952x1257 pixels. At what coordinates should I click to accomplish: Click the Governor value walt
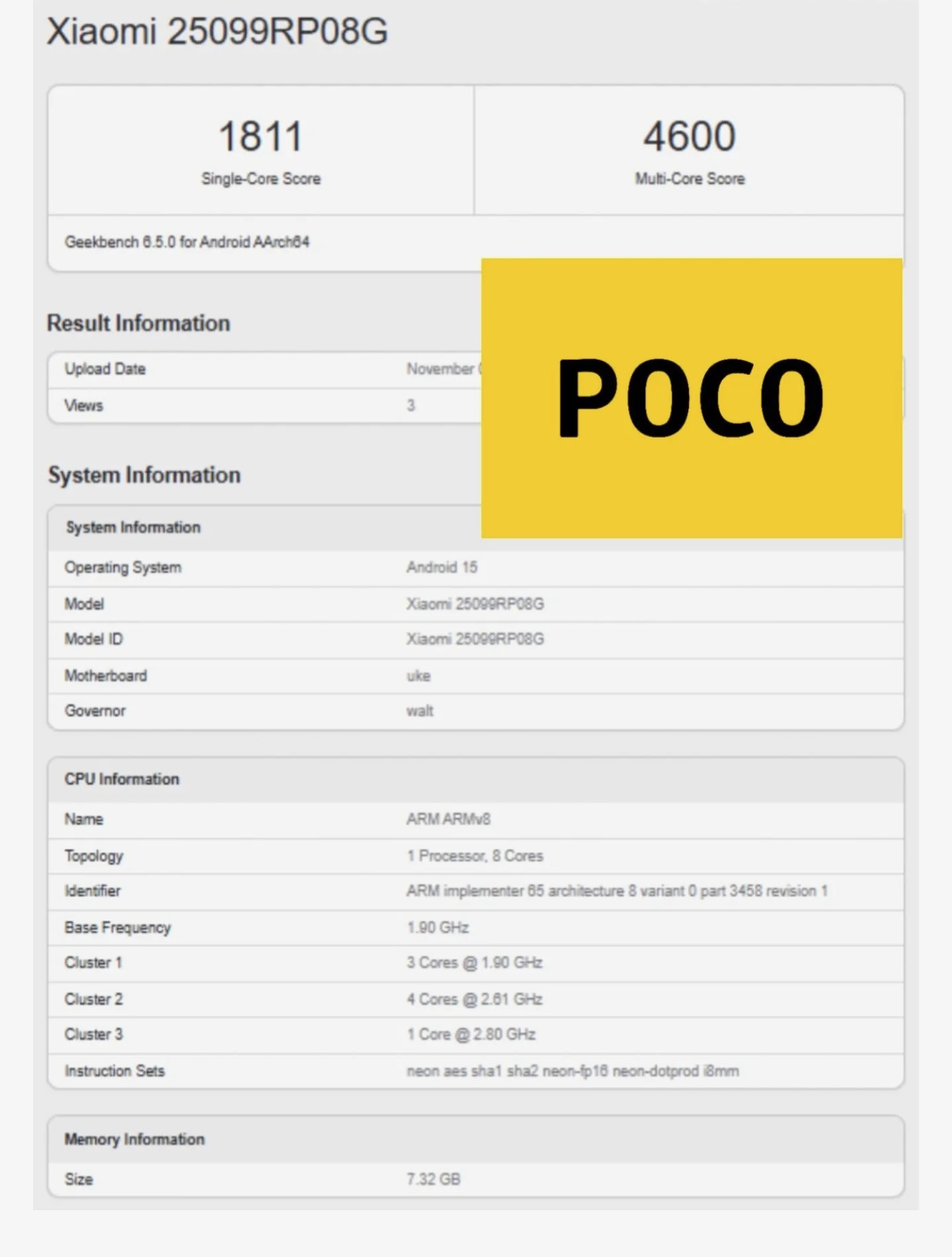point(420,711)
